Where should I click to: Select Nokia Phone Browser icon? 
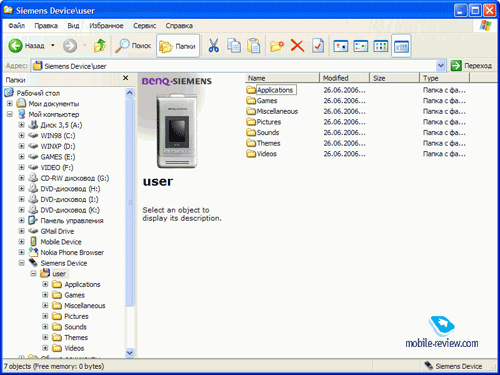pos(33,252)
